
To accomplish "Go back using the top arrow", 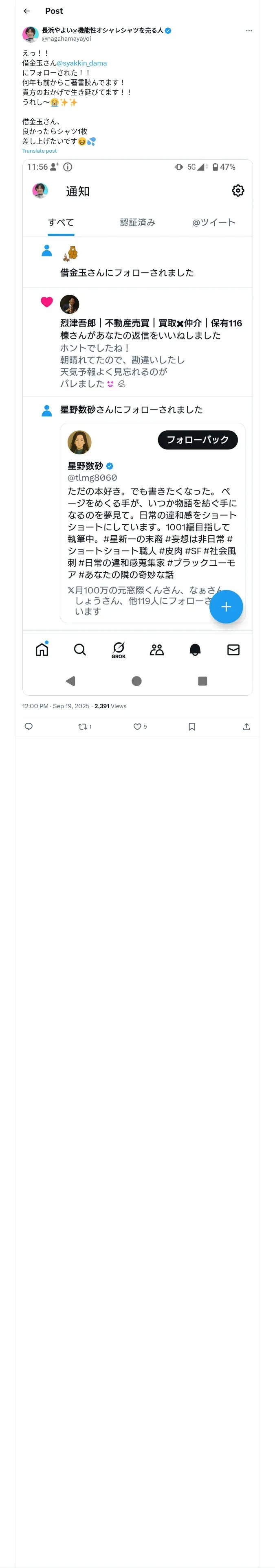I will click(26, 11).
